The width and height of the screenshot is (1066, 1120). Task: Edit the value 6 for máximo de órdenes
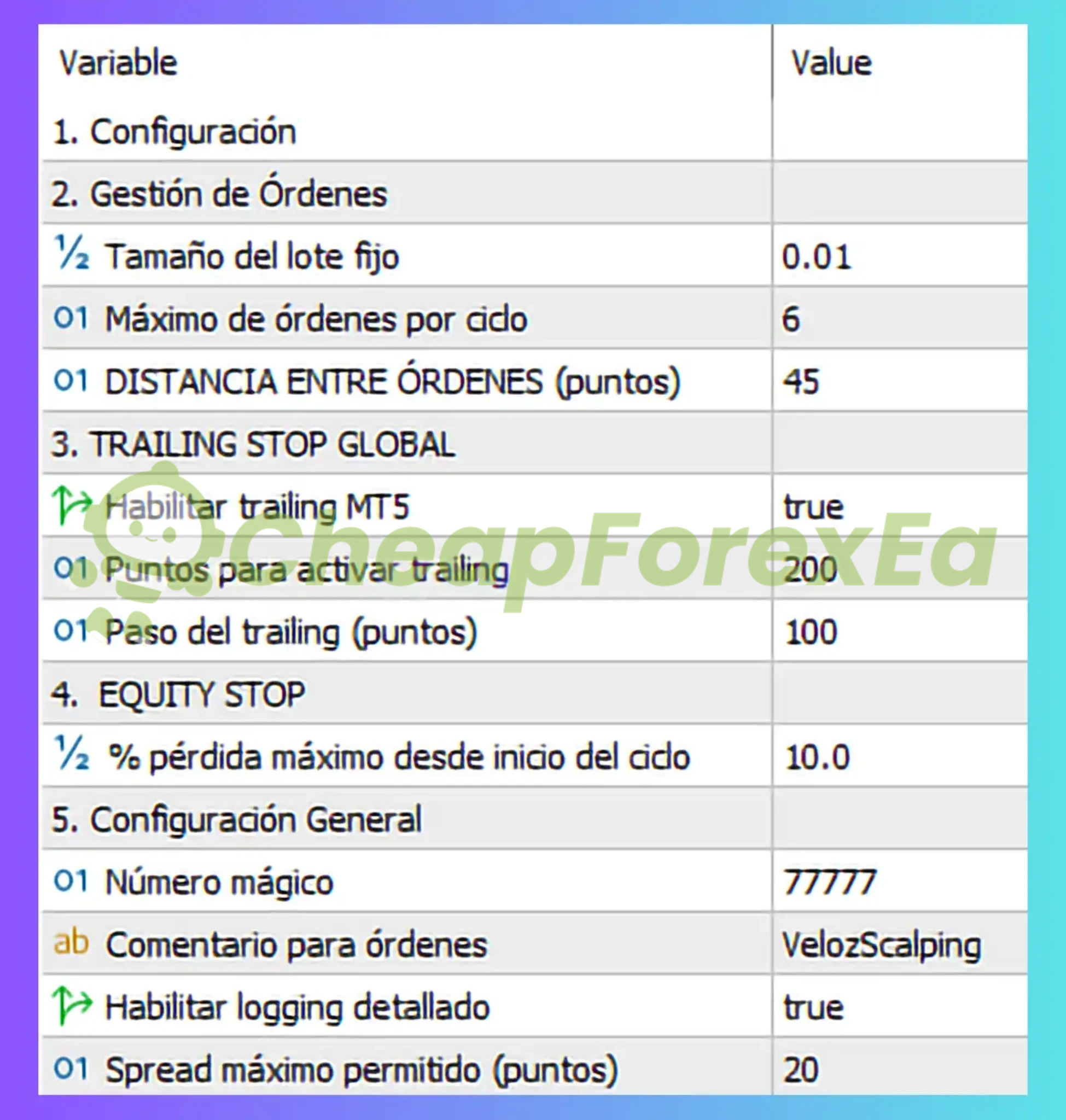click(900, 318)
